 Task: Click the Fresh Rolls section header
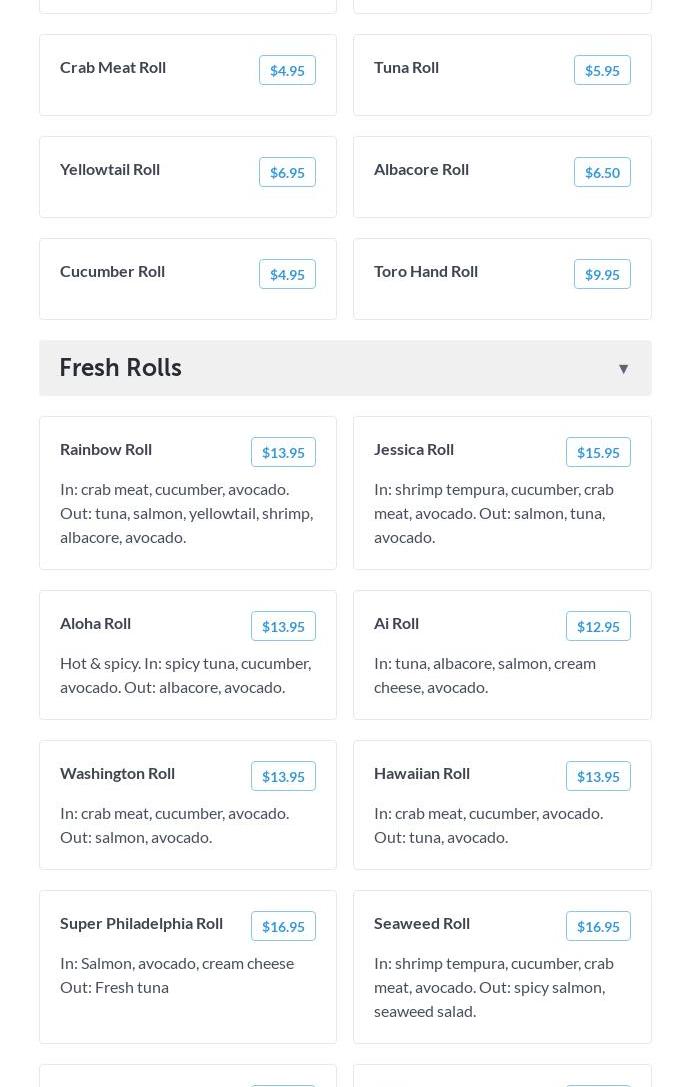pos(121,368)
